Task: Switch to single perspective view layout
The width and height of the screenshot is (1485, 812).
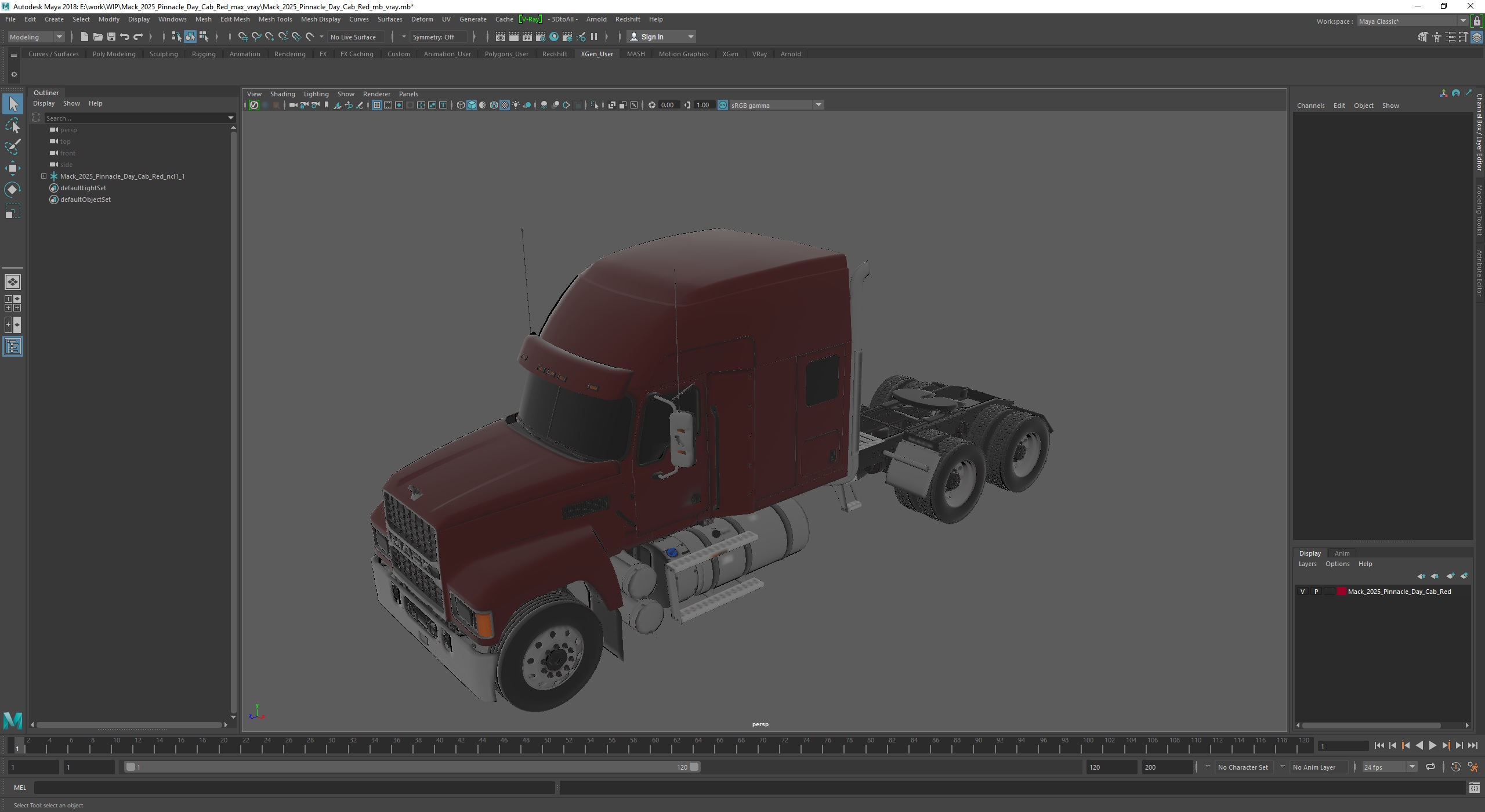Action: click(13, 282)
